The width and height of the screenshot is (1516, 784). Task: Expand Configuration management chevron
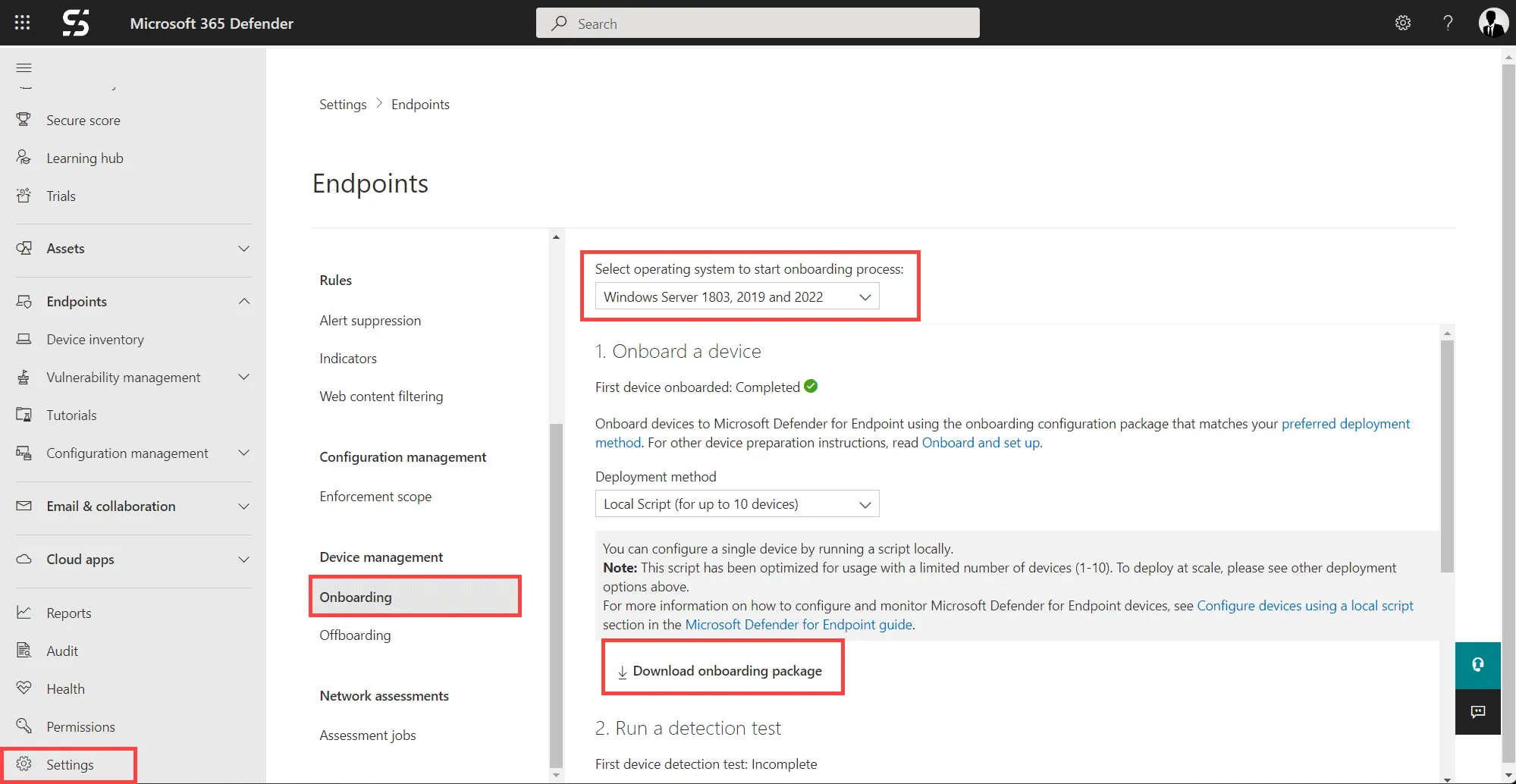tap(244, 453)
